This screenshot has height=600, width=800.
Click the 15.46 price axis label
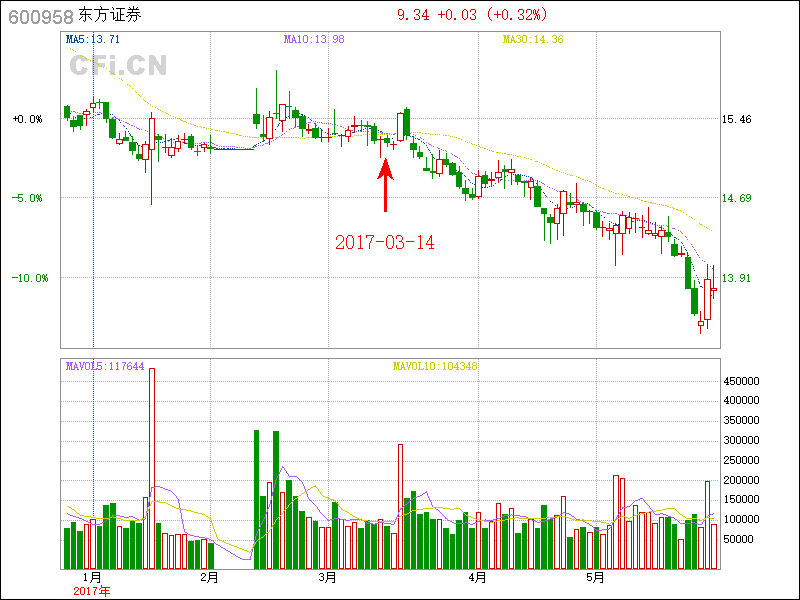pyautogui.click(x=737, y=119)
